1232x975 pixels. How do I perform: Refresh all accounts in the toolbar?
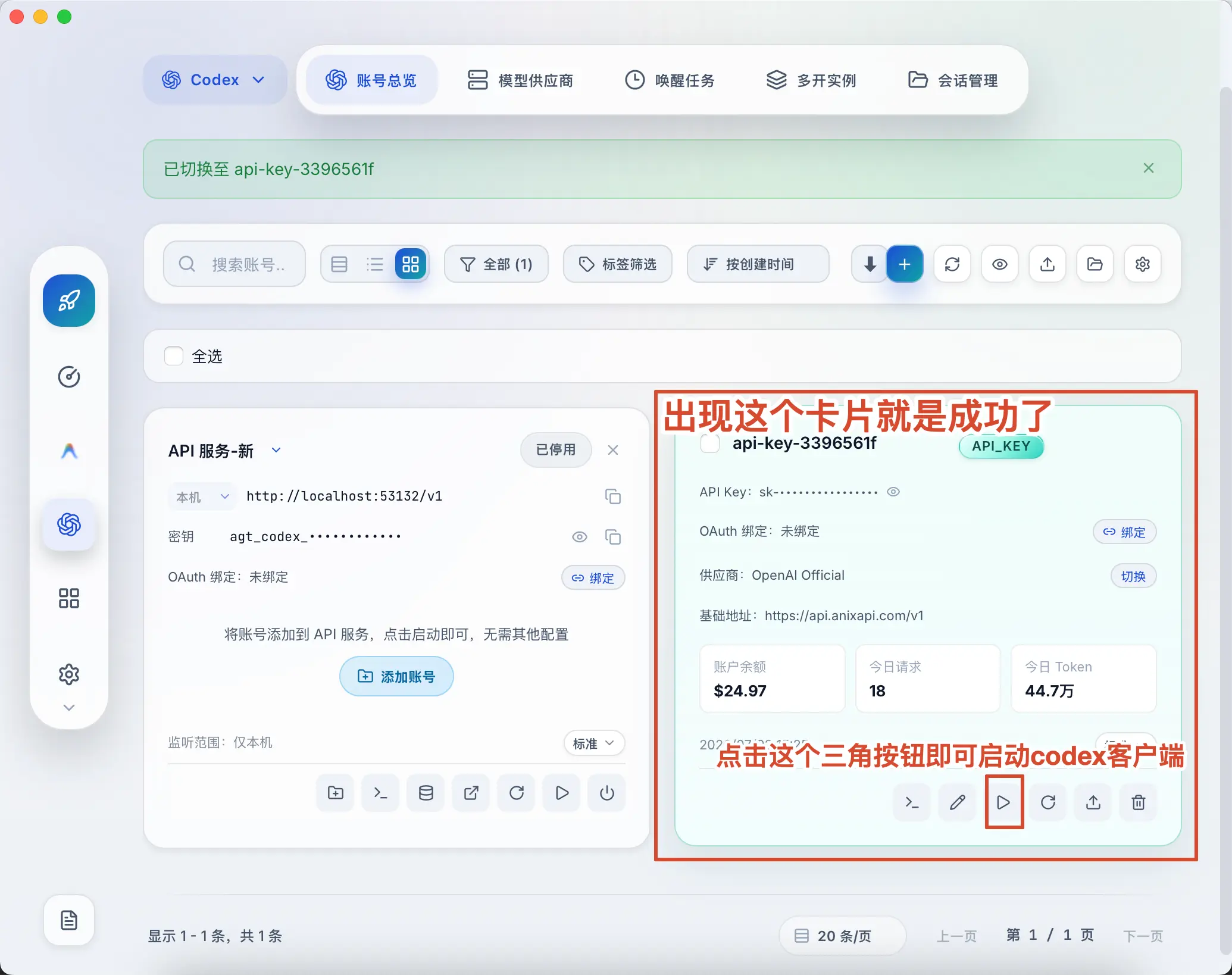pyautogui.click(x=952, y=264)
